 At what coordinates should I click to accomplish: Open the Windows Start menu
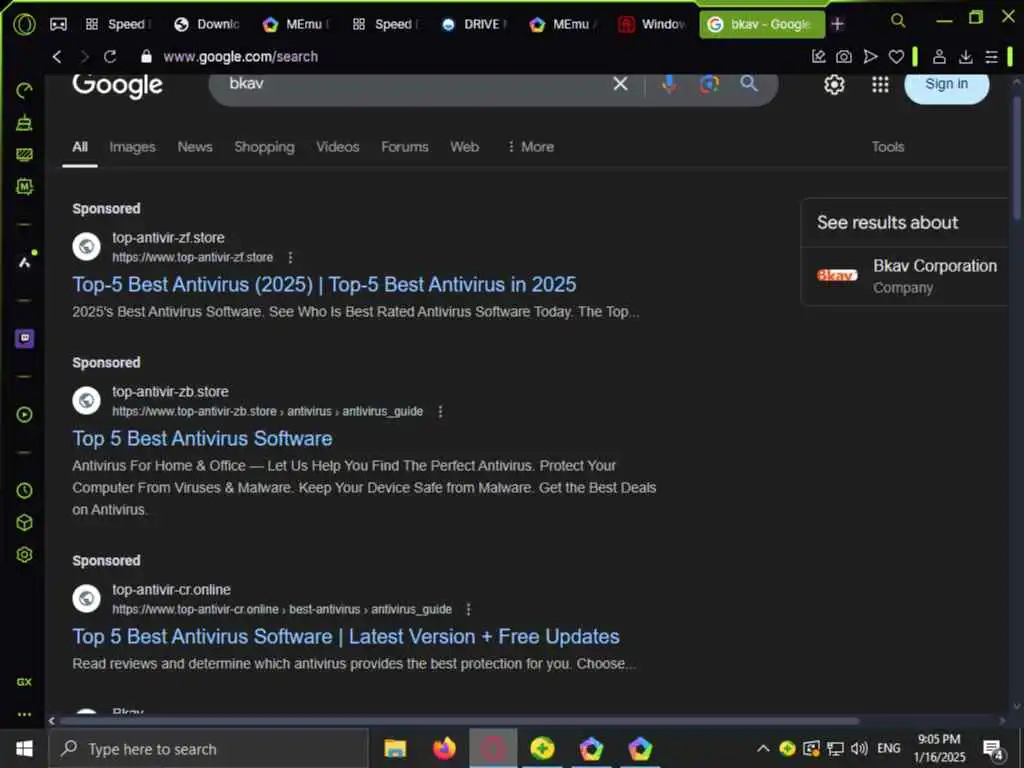tap(24, 748)
